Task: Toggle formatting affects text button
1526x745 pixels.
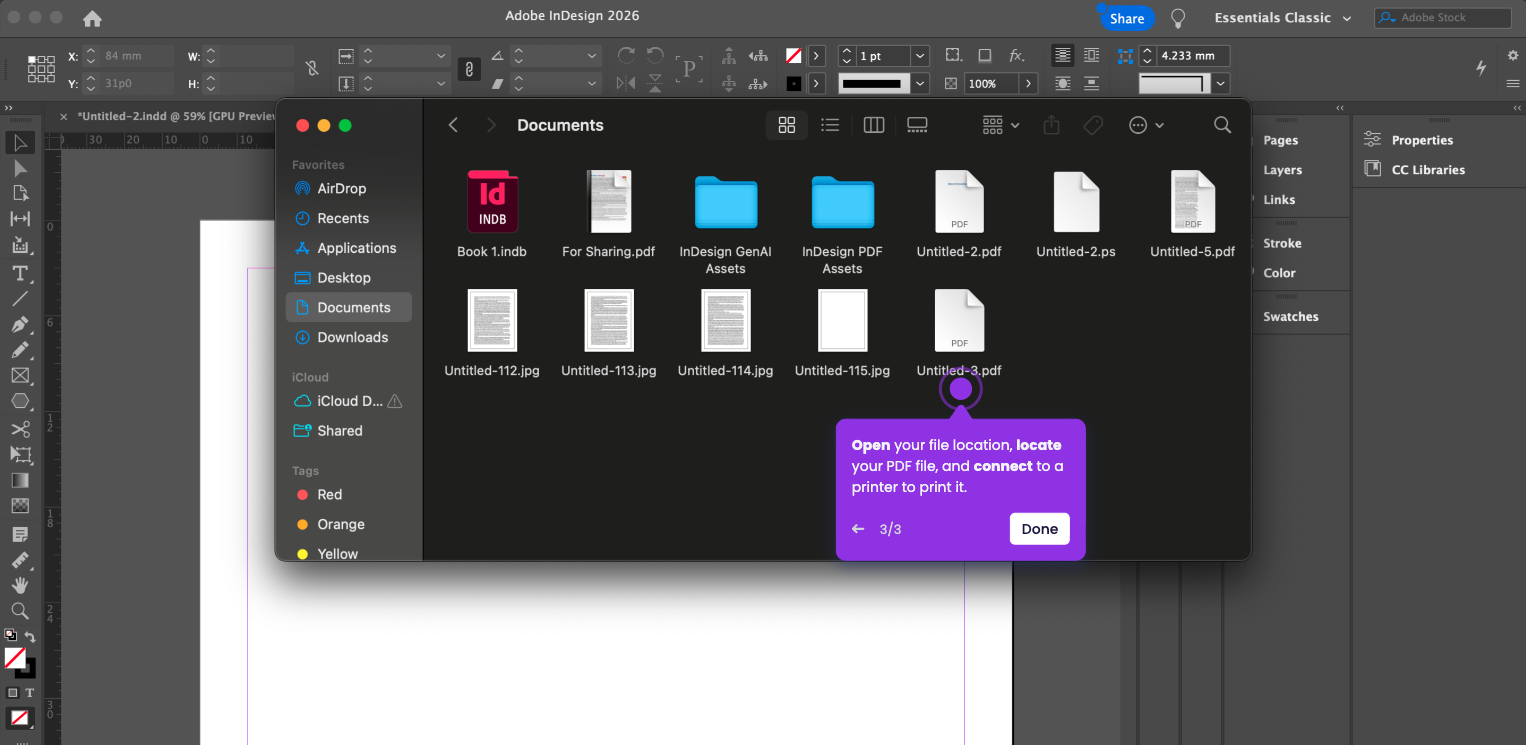Action: (29, 693)
